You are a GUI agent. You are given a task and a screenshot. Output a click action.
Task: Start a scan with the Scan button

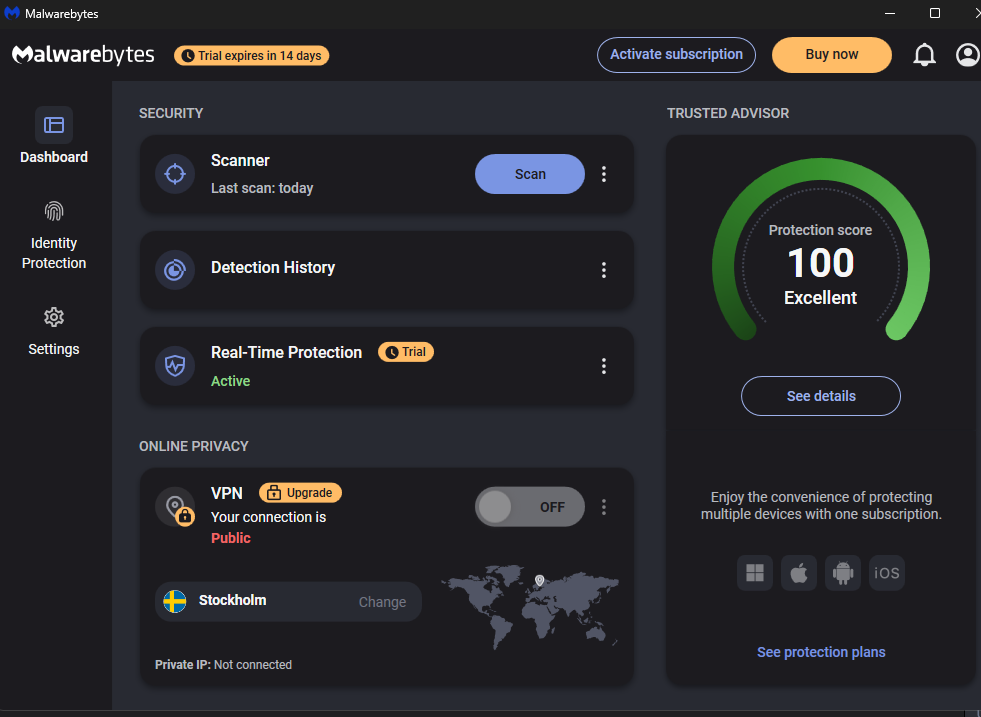[x=530, y=174]
